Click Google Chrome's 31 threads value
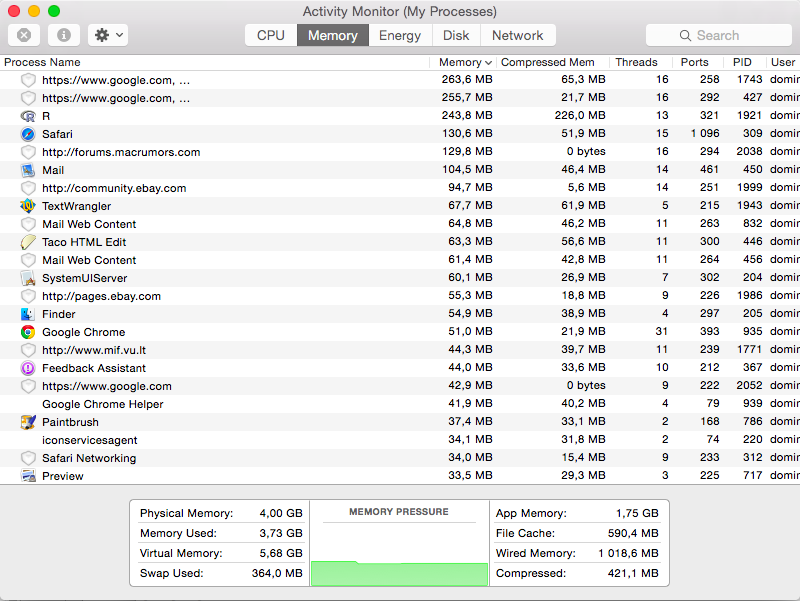 661,332
